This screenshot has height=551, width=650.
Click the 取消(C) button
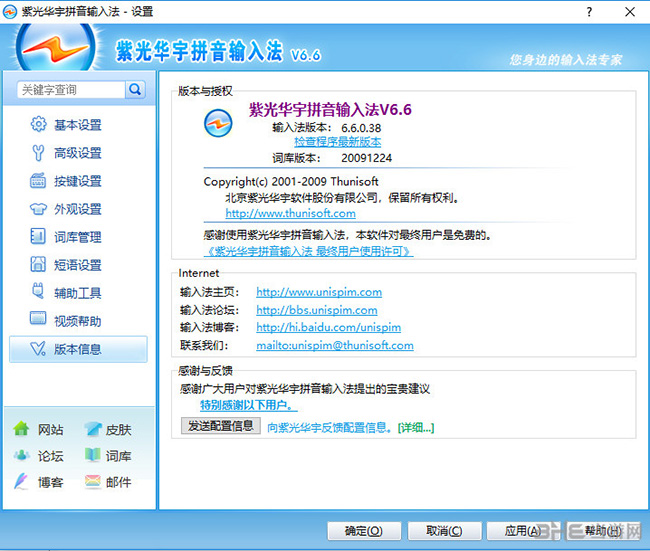[444, 531]
